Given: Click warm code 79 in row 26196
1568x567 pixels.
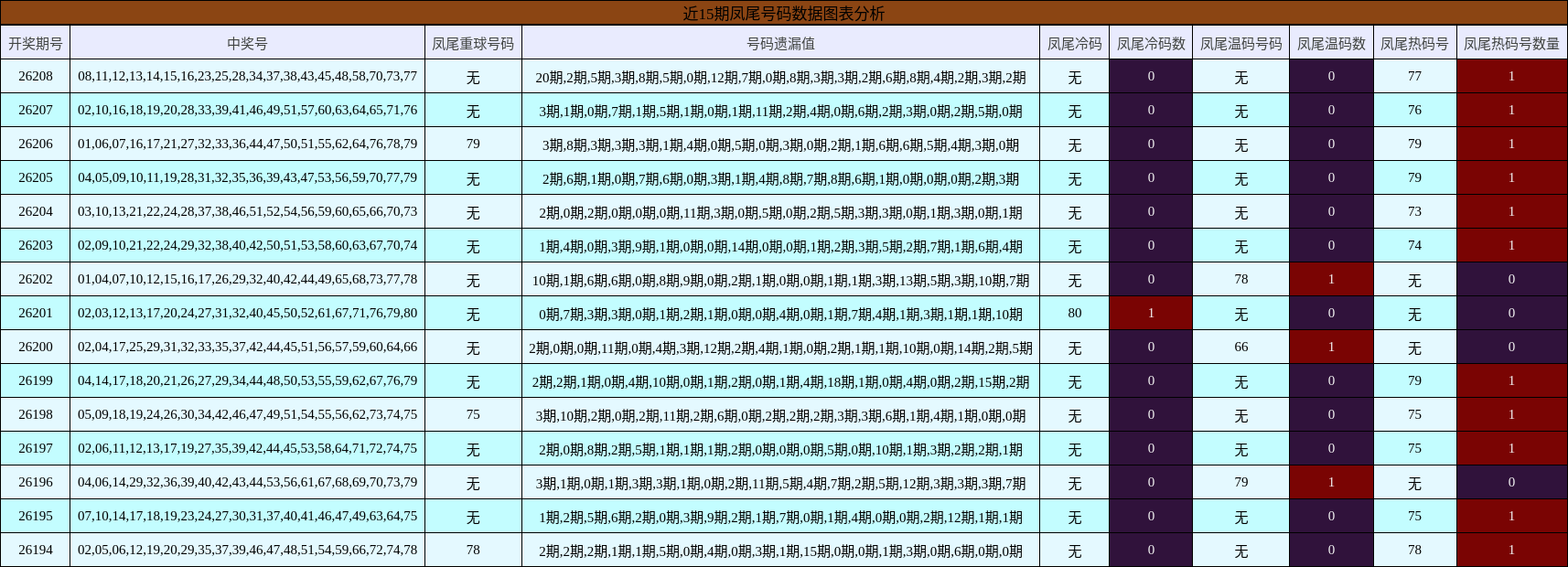Looking at the screenshot, I should pyautogui.click(x=1240, y=483).
